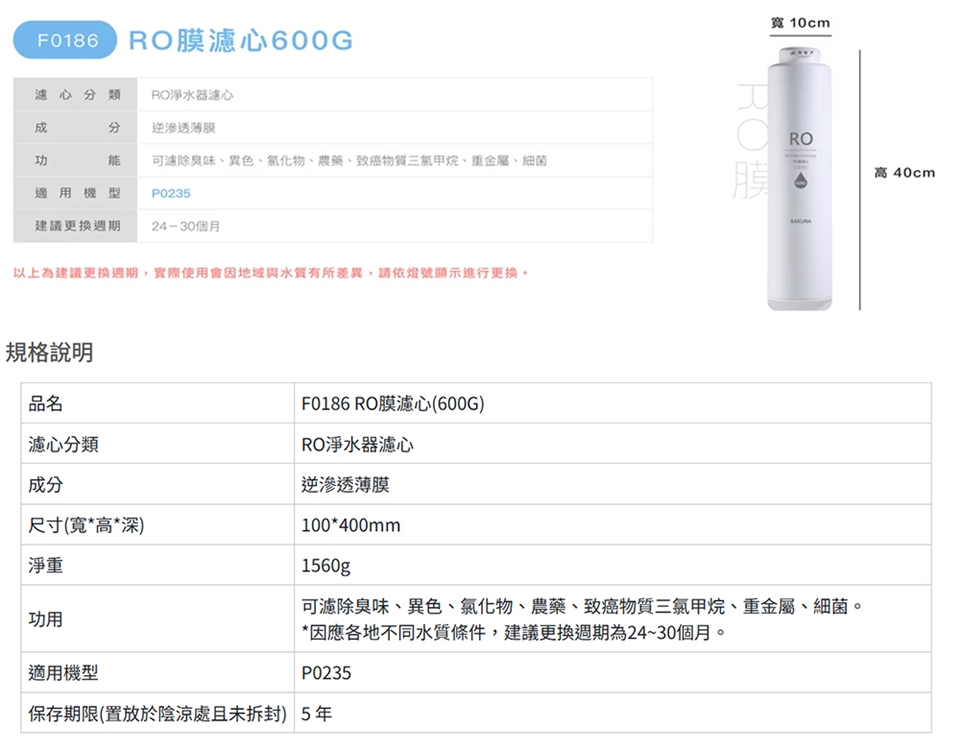
Task: Click the 寬 10cm width label
Action: pyautogui.click(x=800, y=23)
